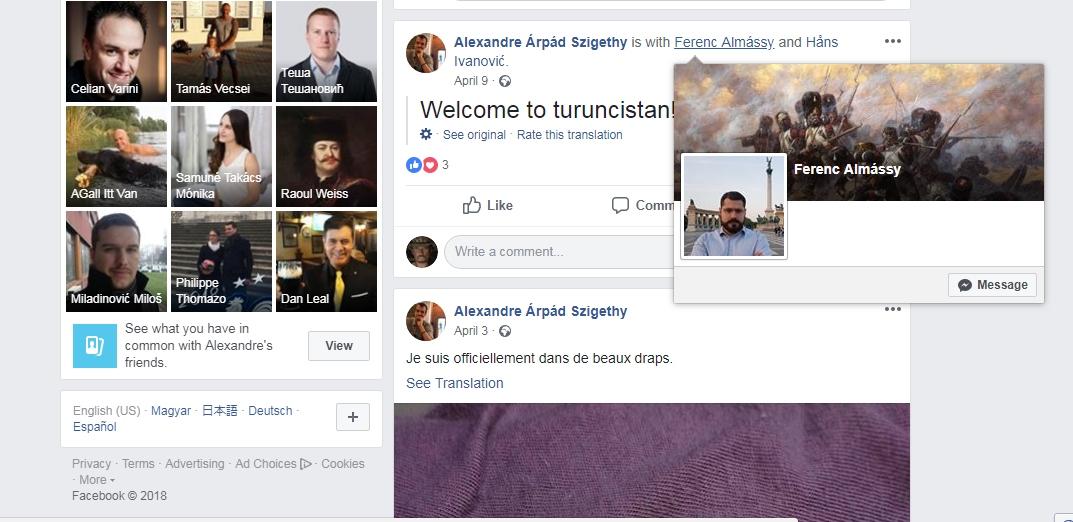Open the three-dot menu for the April 3 post
Screen dimensions: 1073x522
tap(892, 309)
